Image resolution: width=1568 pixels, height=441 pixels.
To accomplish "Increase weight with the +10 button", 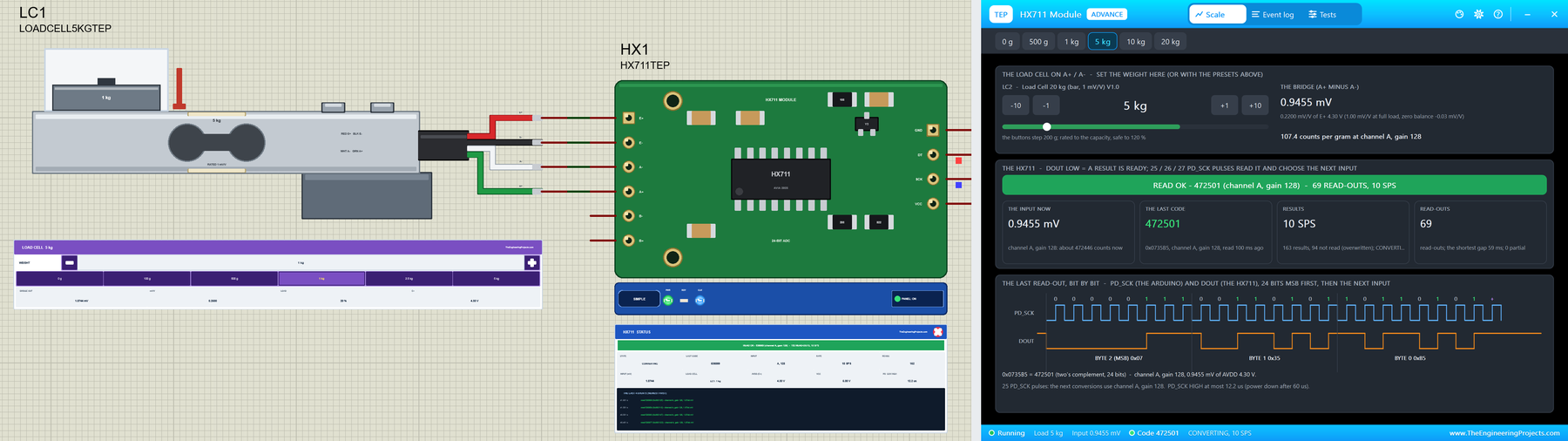I will point(1254,105).
